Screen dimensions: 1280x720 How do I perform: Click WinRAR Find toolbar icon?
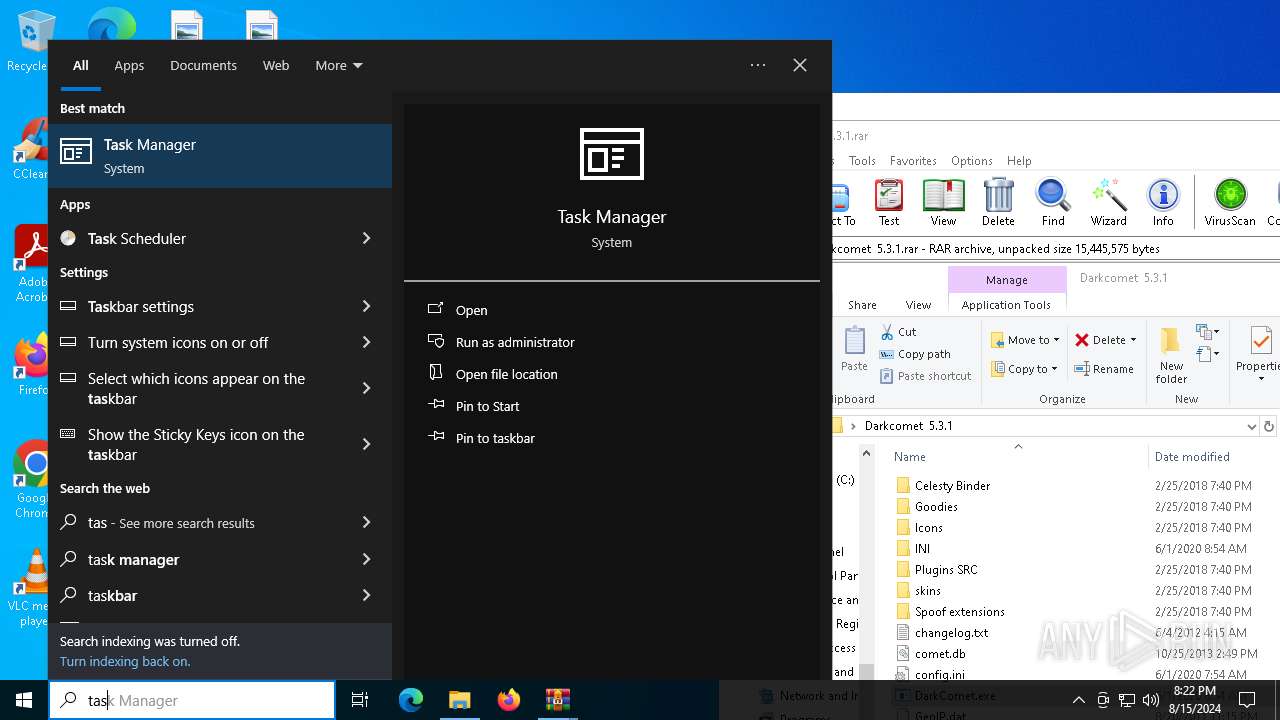tap(1053, 203)
